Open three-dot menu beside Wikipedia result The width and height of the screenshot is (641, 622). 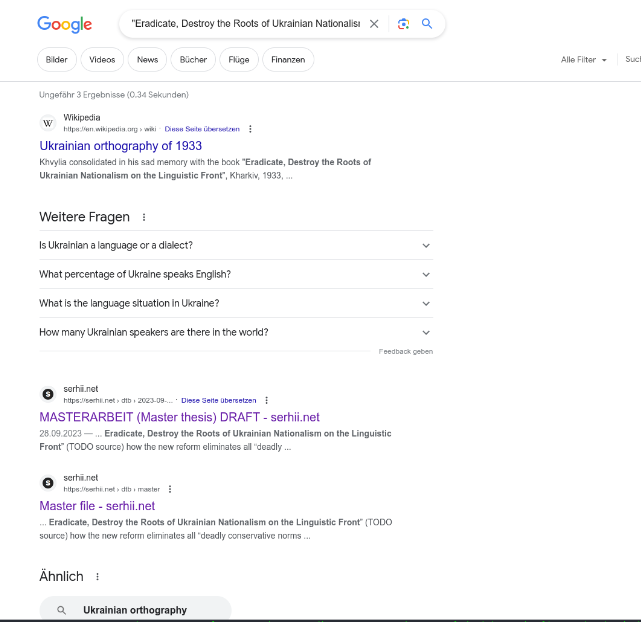250,129
